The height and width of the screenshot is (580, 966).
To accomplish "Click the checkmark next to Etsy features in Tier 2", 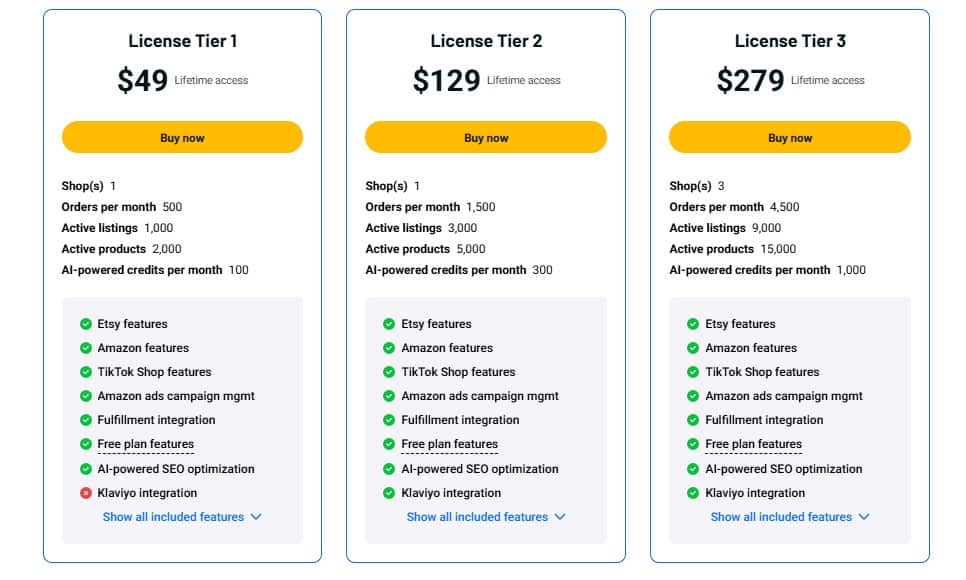I will point(391,323).
